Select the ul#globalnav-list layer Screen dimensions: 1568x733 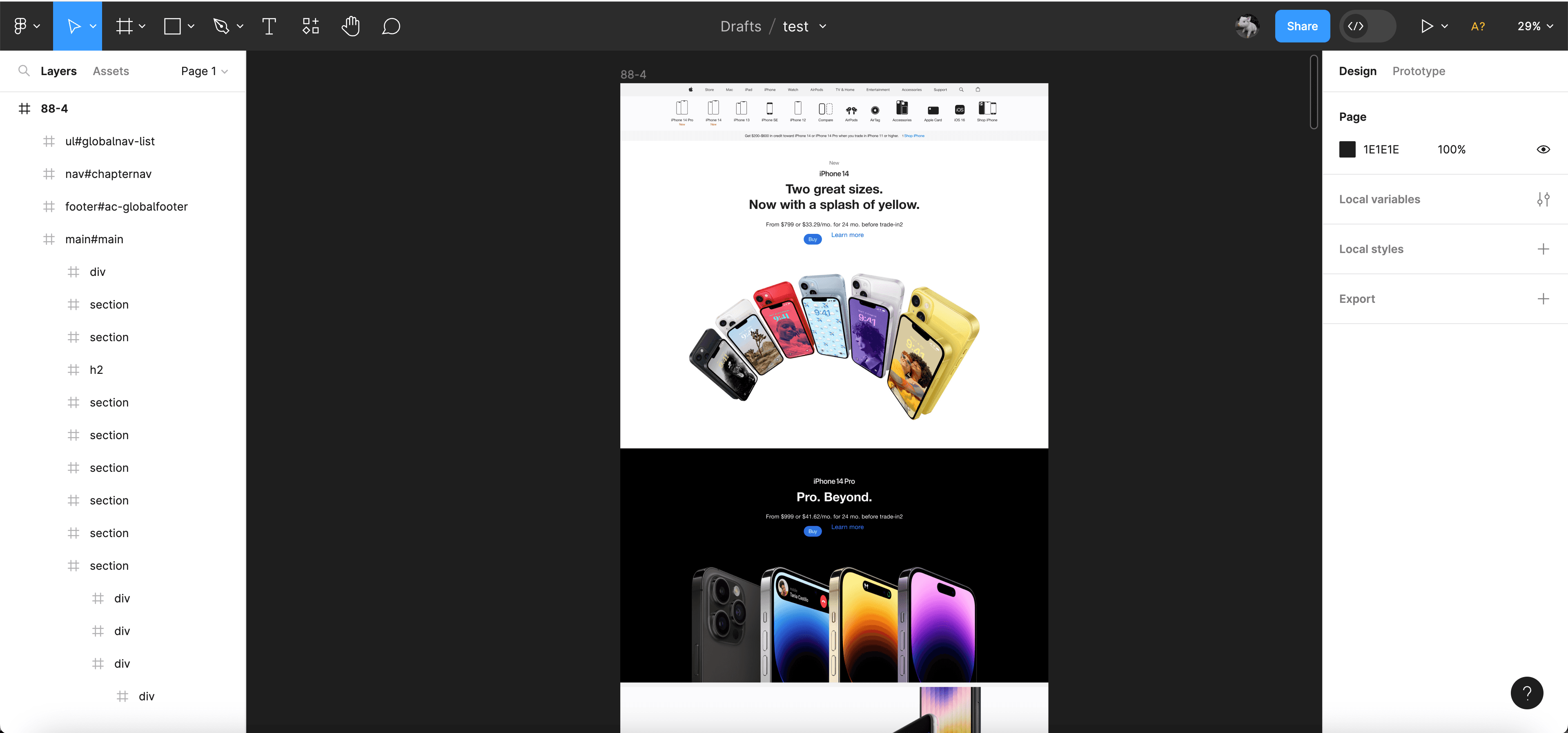110,141
